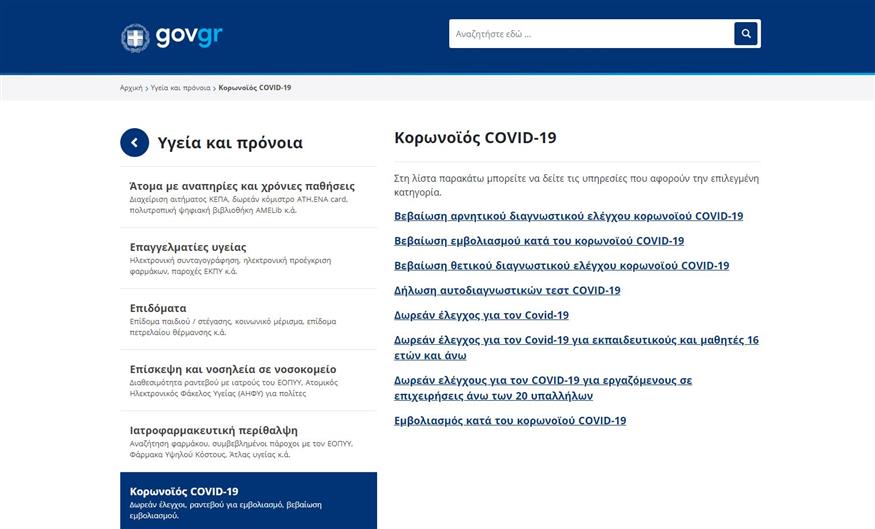This screenshot has width=875, height=529.
Task: Click the gov.gr logo
Action: click(x=172, y=37)
